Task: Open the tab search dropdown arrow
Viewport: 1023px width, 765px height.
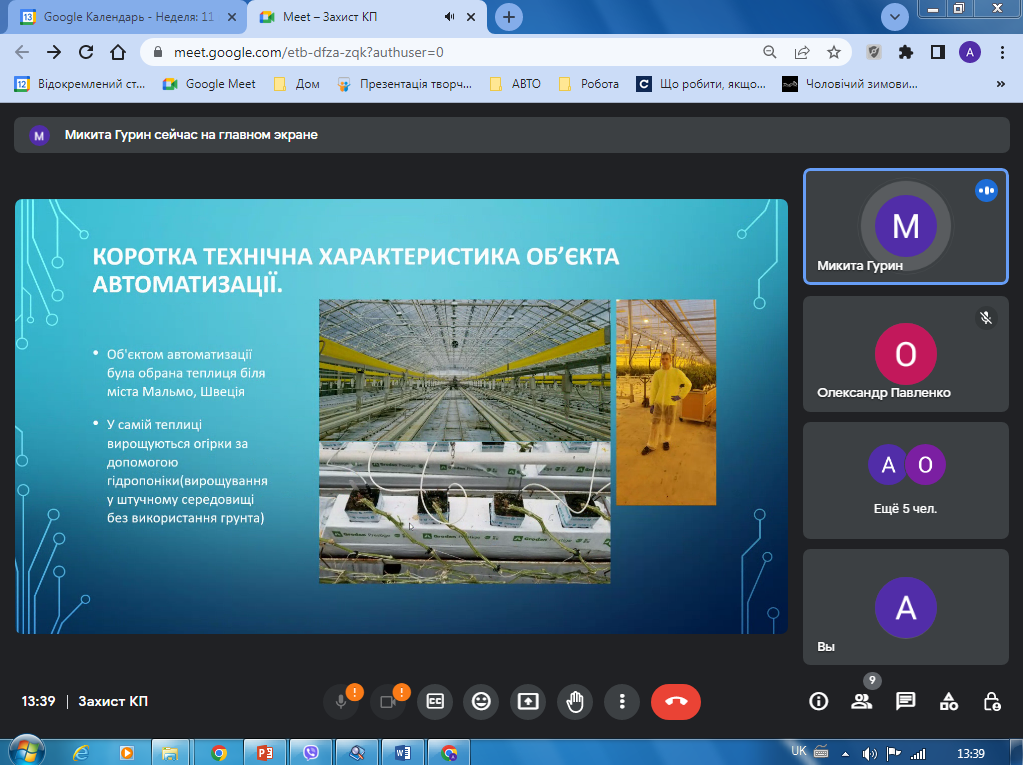Action: tap(894, 17)
